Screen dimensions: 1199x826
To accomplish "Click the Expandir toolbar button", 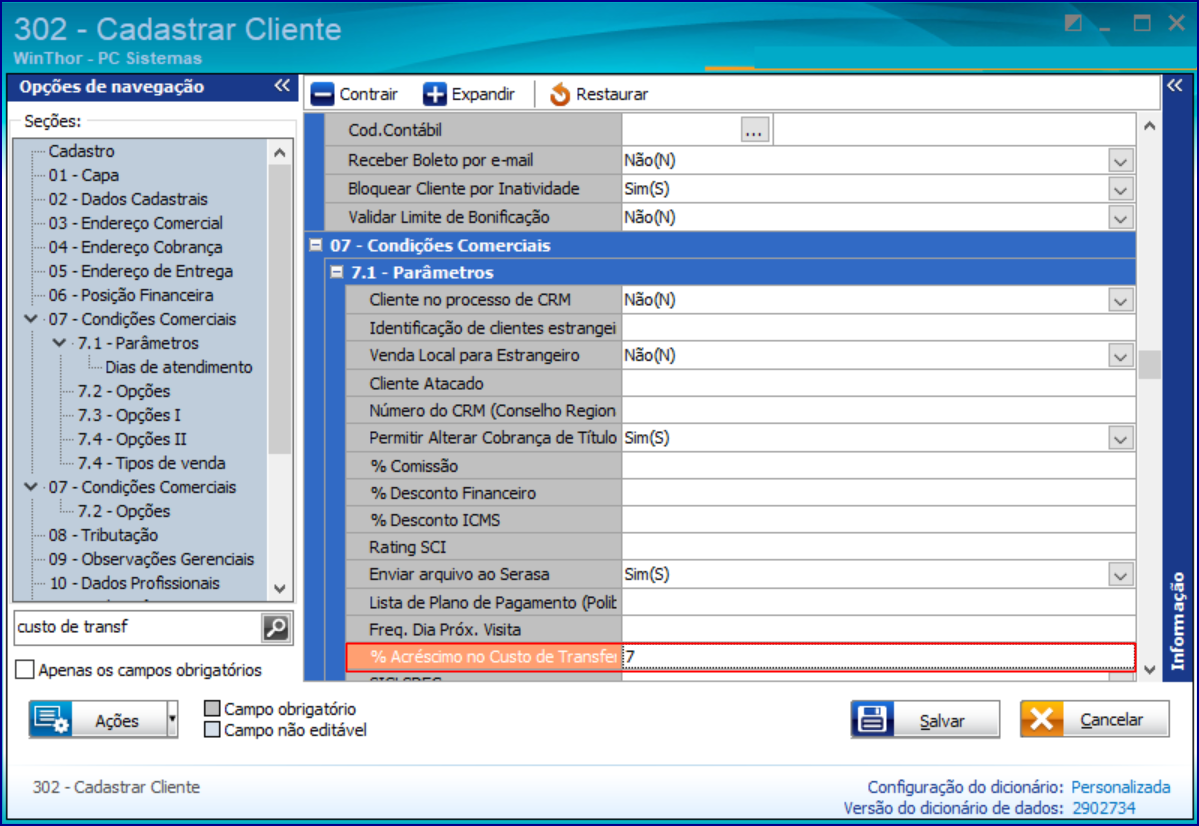I will pyautogui.click(x=470, y=95).
